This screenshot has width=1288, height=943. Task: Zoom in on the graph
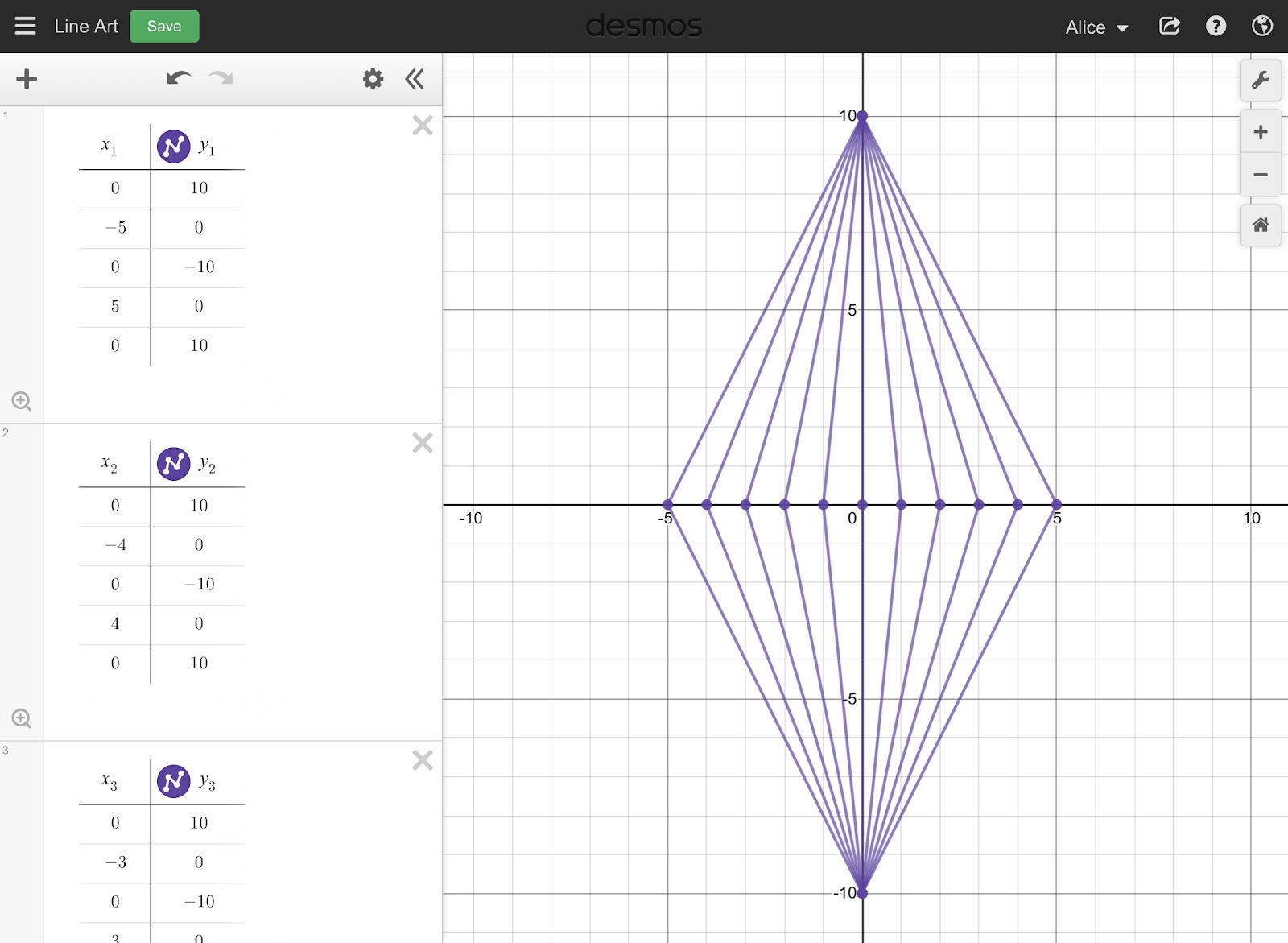[x=1261, y=132]
